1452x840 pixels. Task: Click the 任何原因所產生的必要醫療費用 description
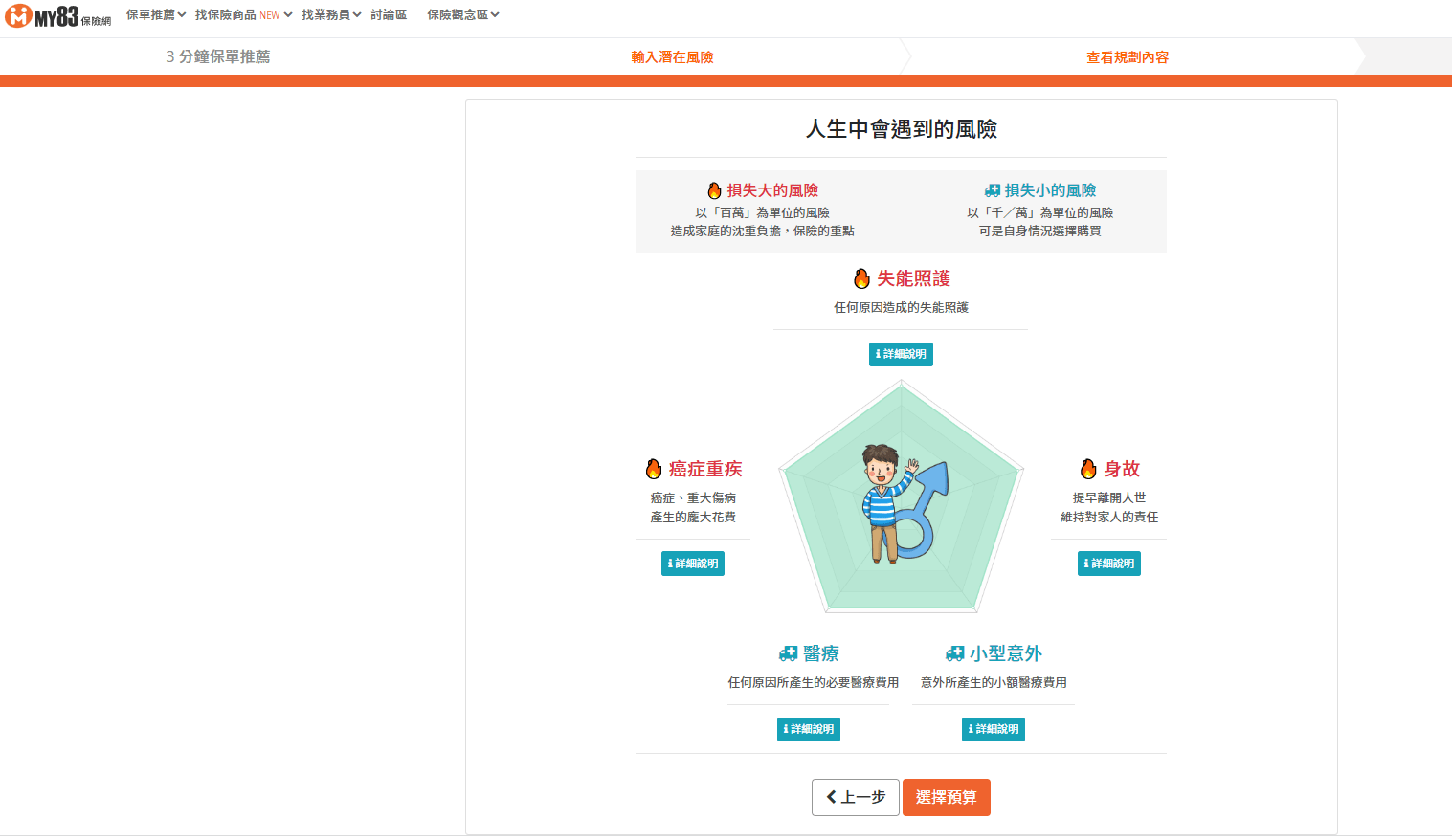click(813, 682)
